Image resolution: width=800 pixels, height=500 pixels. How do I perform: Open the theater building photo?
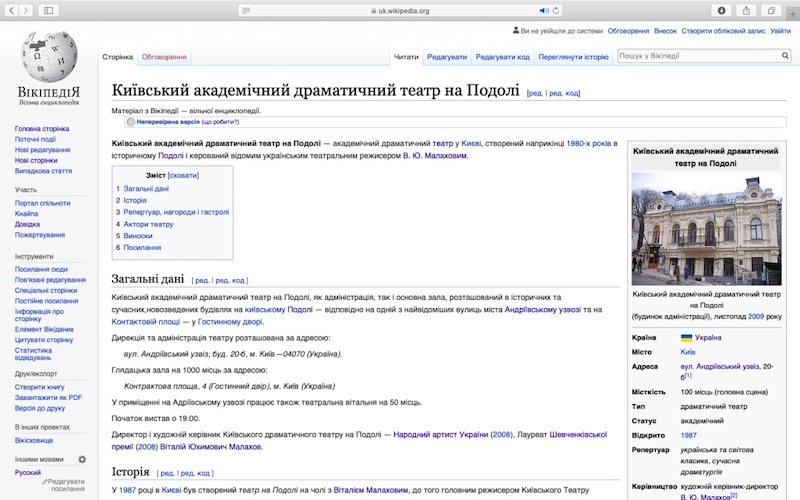706,229
